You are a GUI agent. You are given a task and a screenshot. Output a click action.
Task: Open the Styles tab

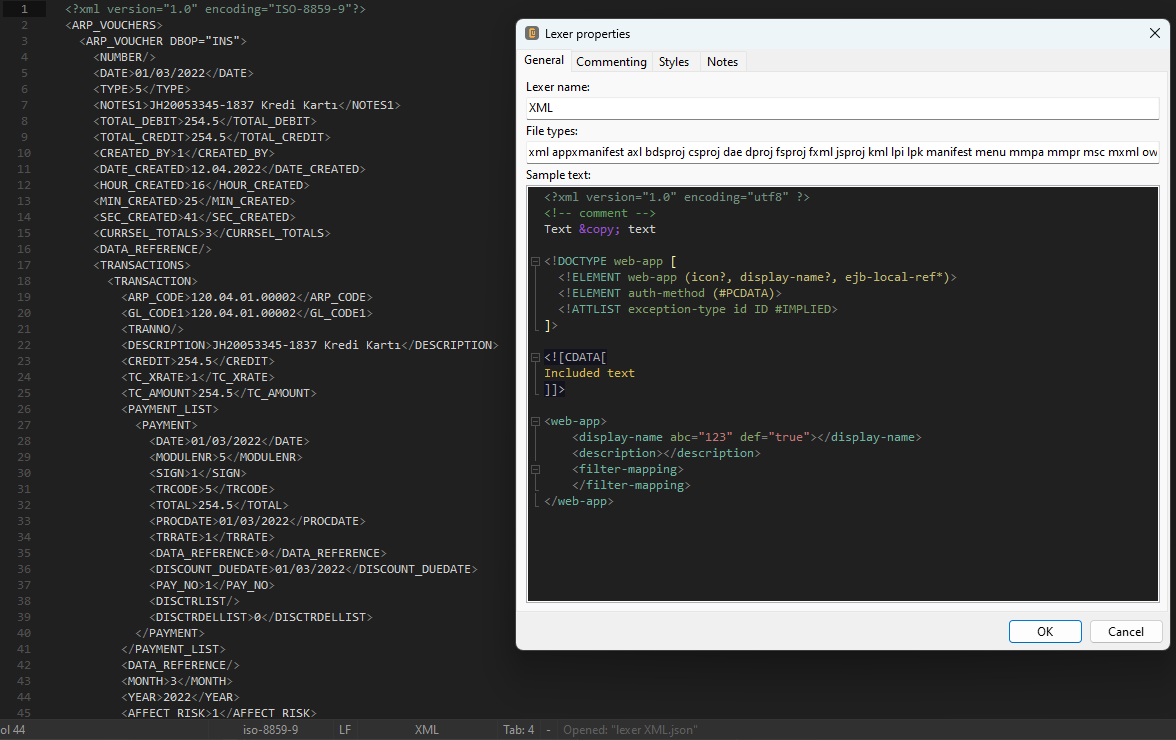tap(674, 62)
